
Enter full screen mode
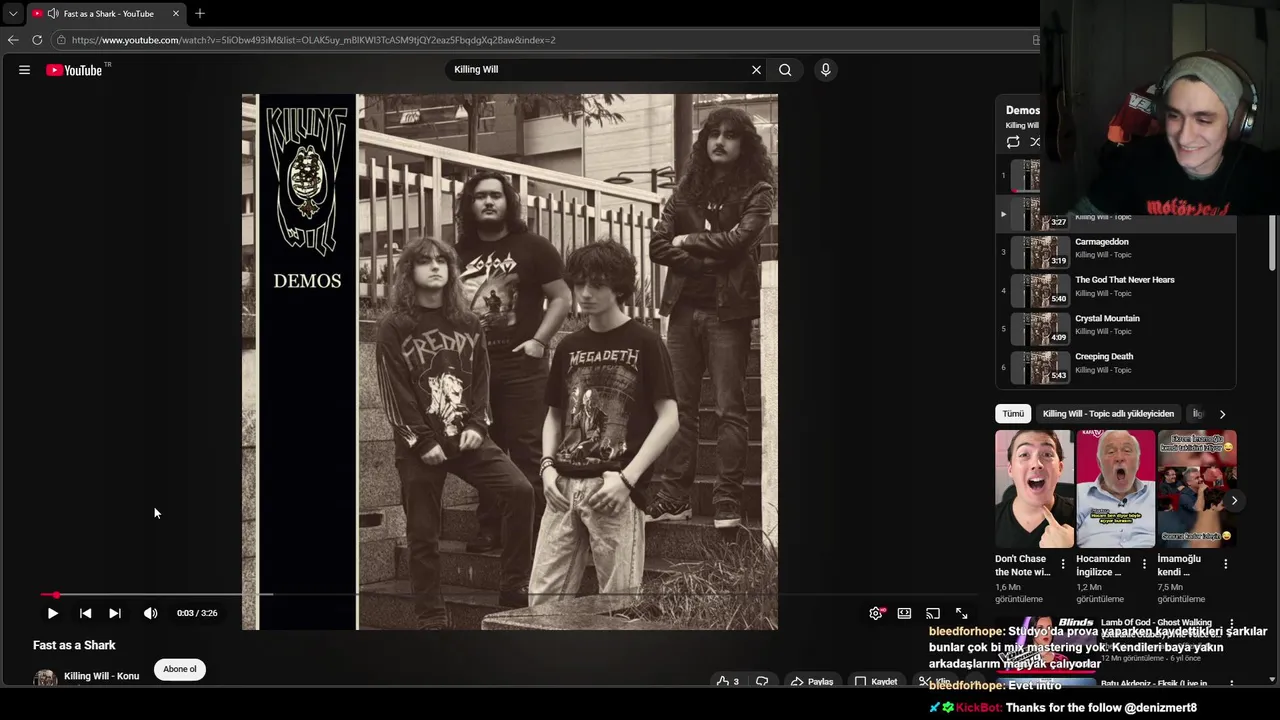tap(961, 613)
